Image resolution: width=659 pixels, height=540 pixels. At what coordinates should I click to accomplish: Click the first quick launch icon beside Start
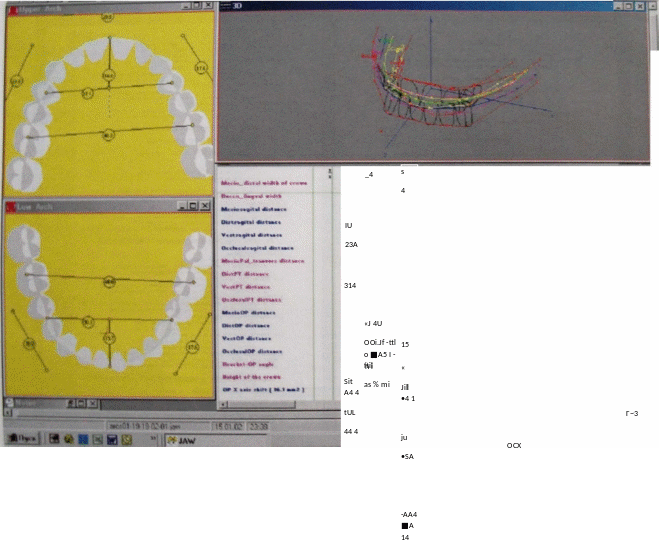(52, 438)
